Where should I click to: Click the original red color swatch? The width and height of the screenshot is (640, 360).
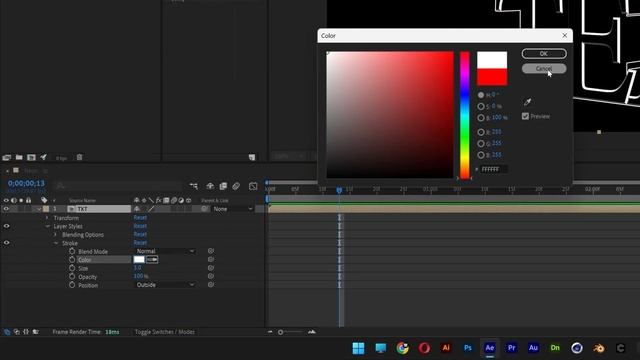(492, 77)
